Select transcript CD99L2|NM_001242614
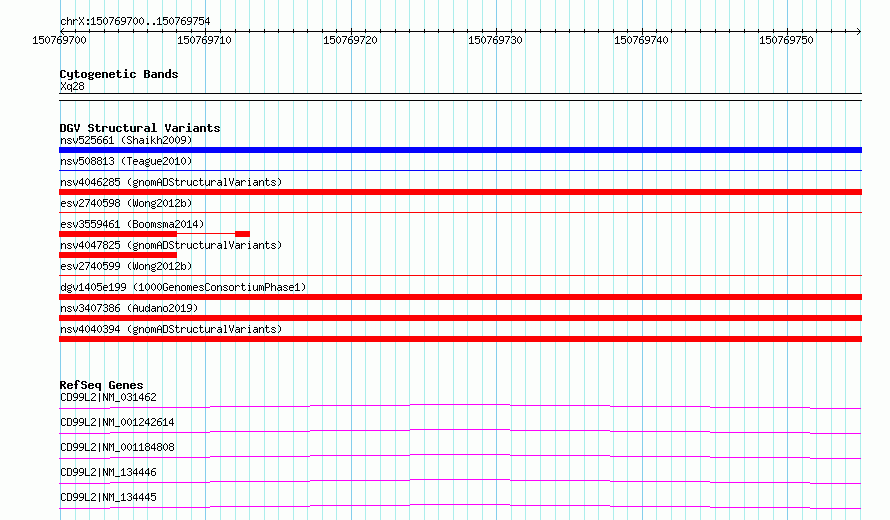Screen dimensions: 890x520 pos(117,422)
